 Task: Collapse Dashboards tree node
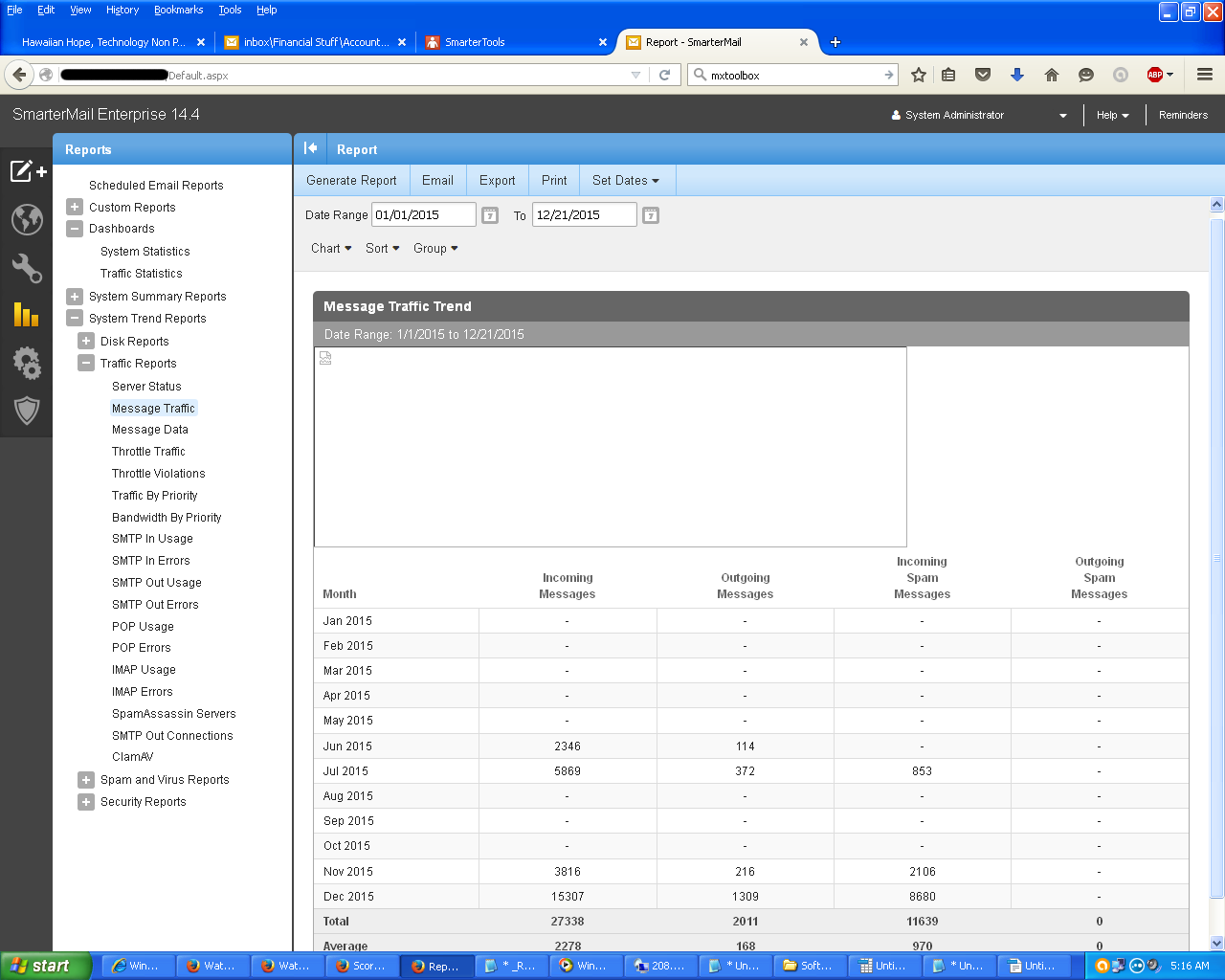click(x=75, y=229)
